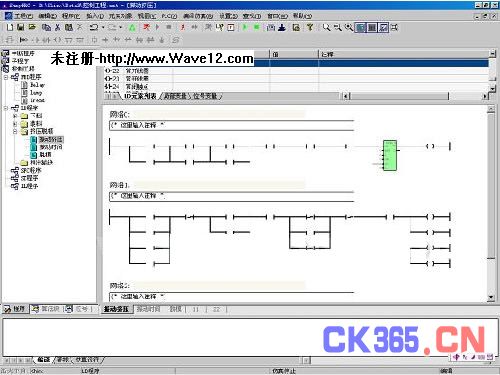500x375 pixels.
Task: Click the network 0 comment input field
Action: tap(232, 125)
